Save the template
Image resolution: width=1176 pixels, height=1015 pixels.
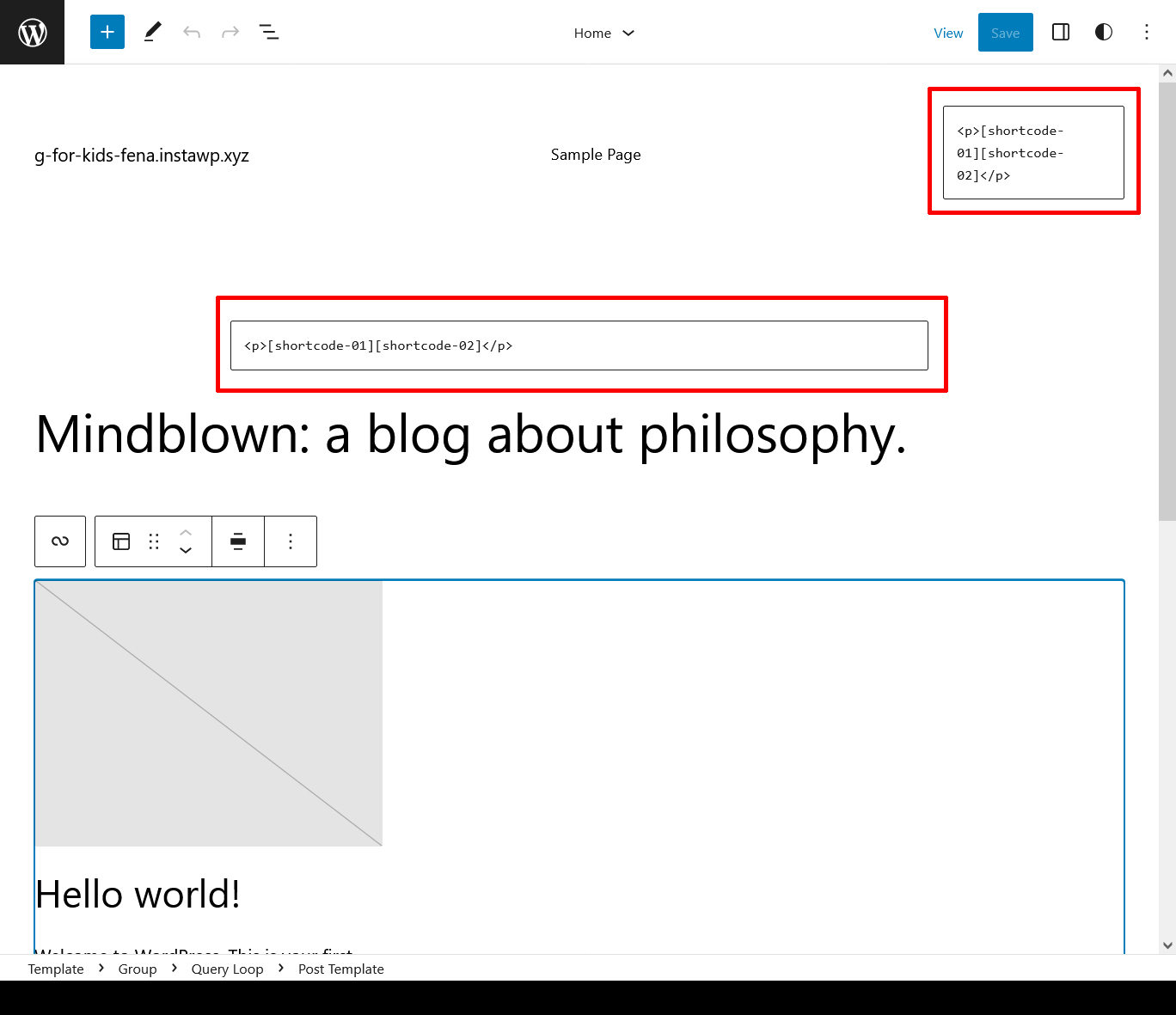(x=1005, y=32)
